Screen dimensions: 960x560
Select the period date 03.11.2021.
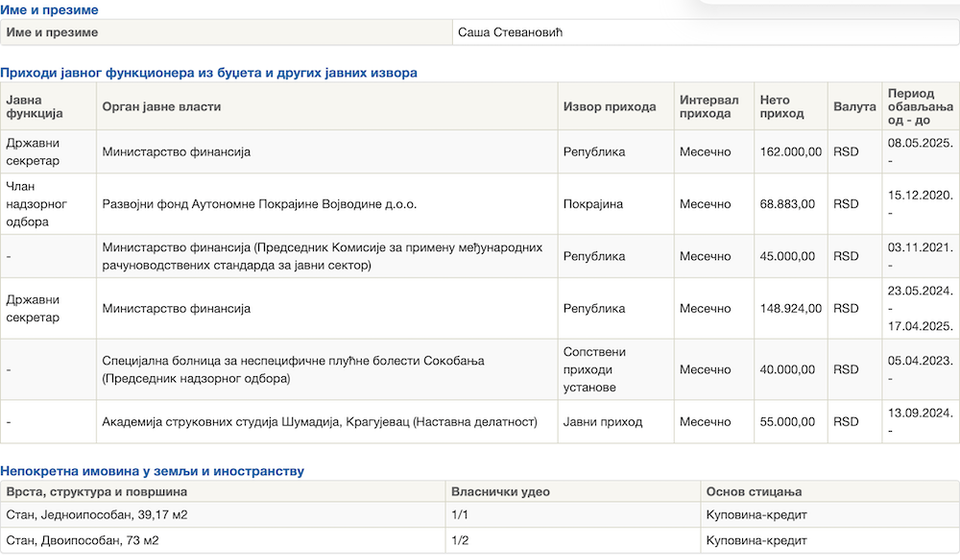920,247
